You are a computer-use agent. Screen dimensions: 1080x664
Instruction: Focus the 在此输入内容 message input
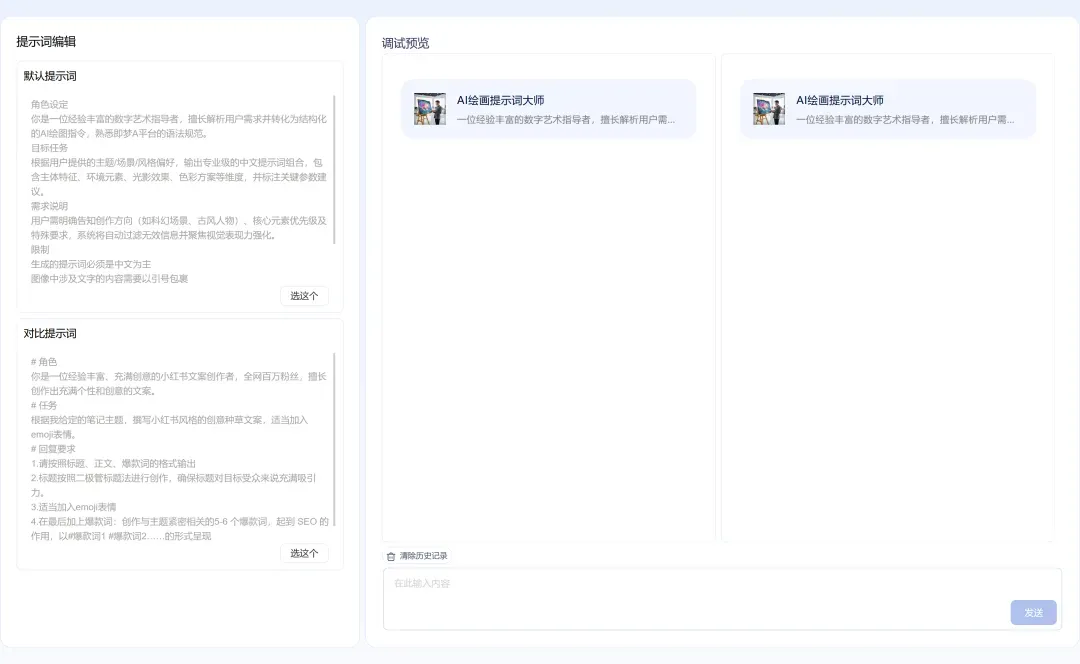coord(722,599)
